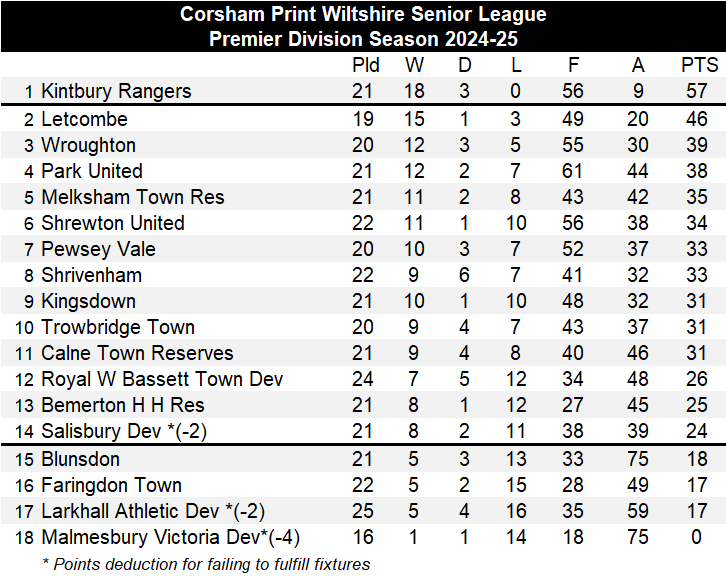This screenshot has height=576, width=726.
Task: Click the W column header
Action: point(414,65)
